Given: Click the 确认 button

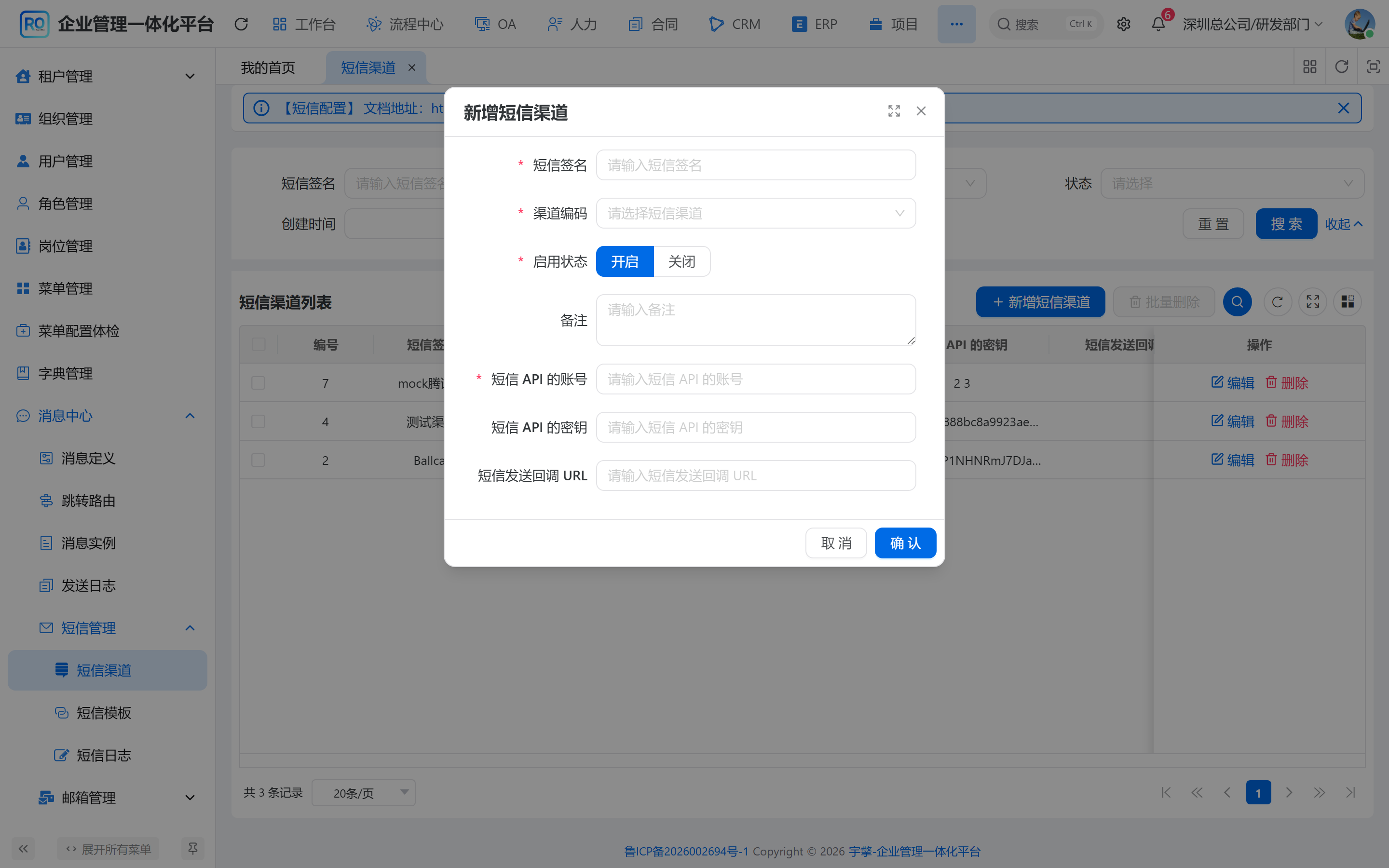Looking at the screenshot, I should [x=905, y=543].
